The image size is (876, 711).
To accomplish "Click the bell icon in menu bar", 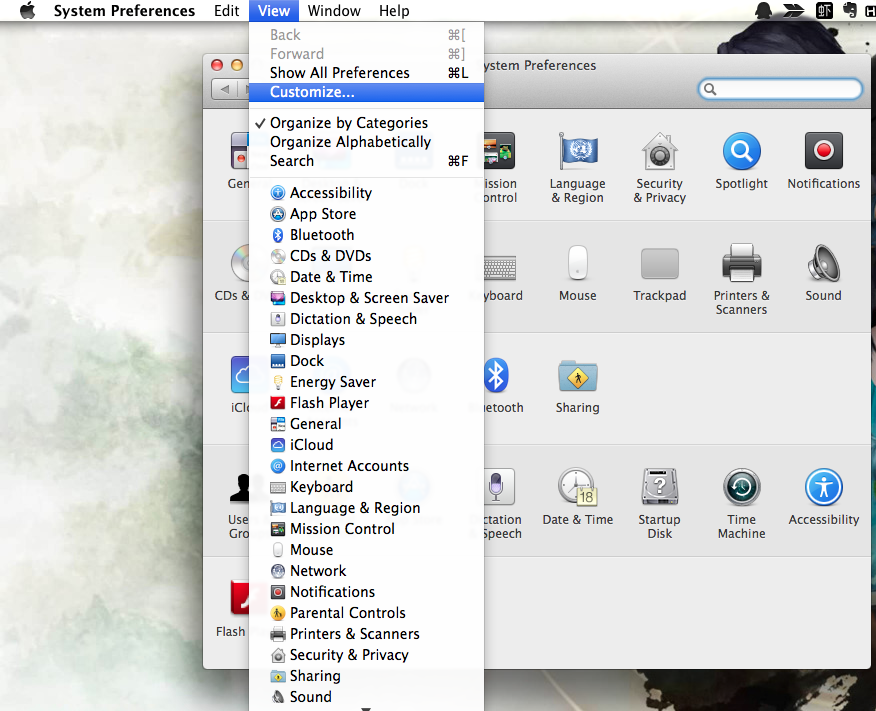I will pos(763,10).
